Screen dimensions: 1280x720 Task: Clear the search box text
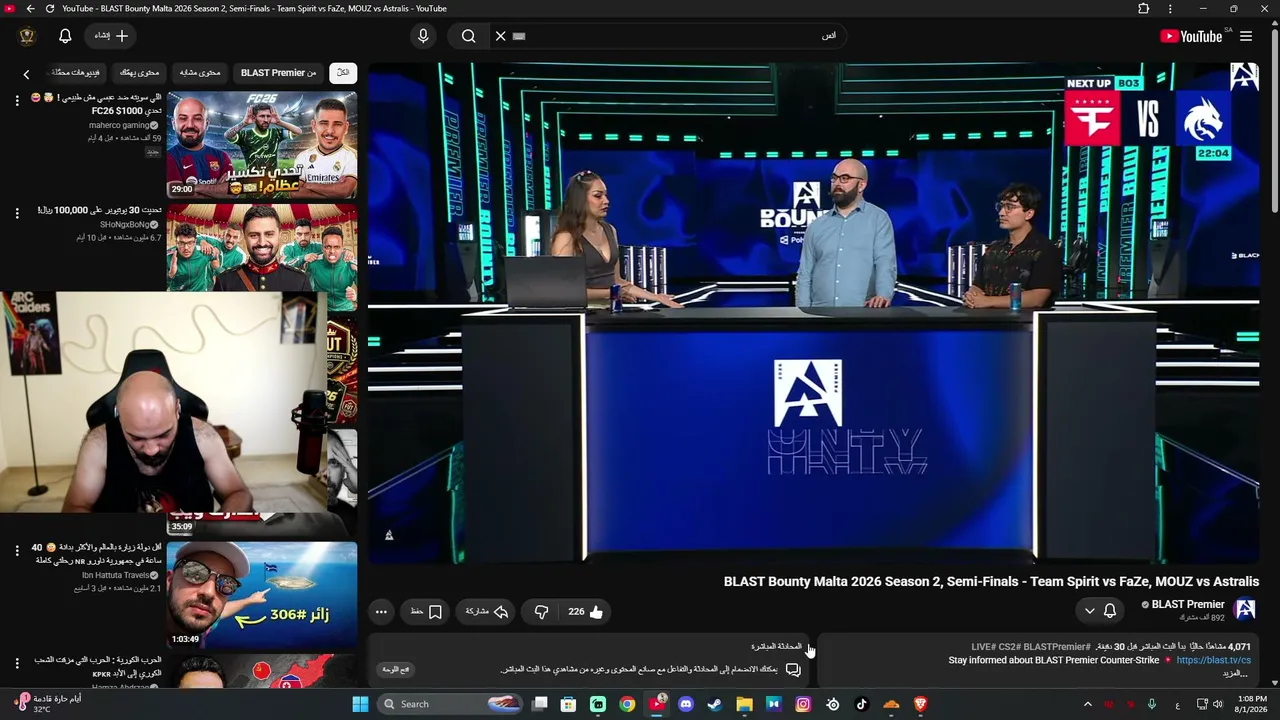501,36
